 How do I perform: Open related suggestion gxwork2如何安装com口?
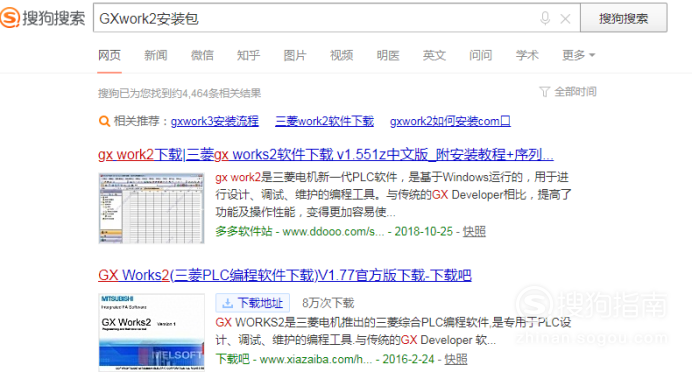(x=450, y=121)
